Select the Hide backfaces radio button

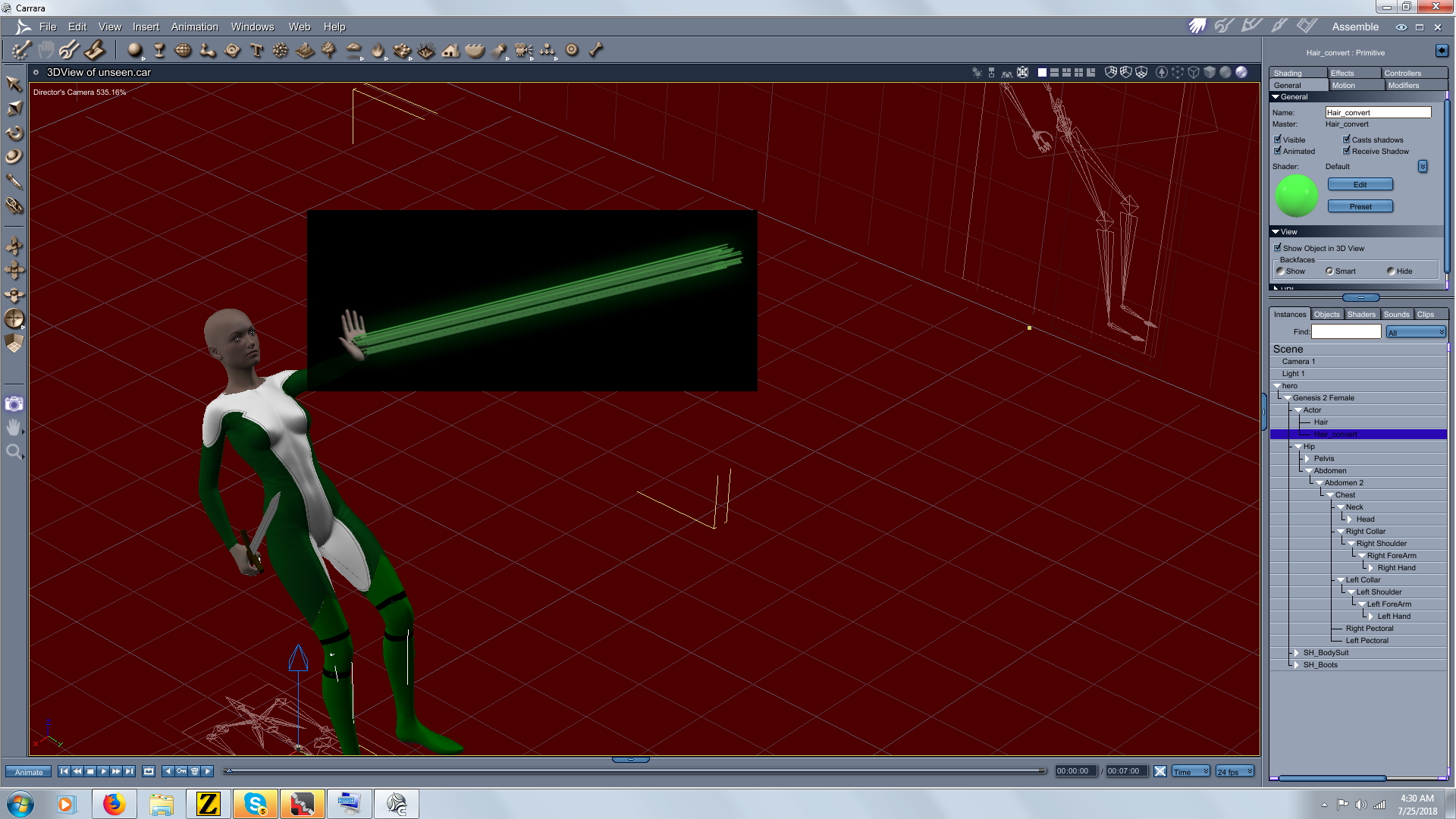click(1391, 271)
